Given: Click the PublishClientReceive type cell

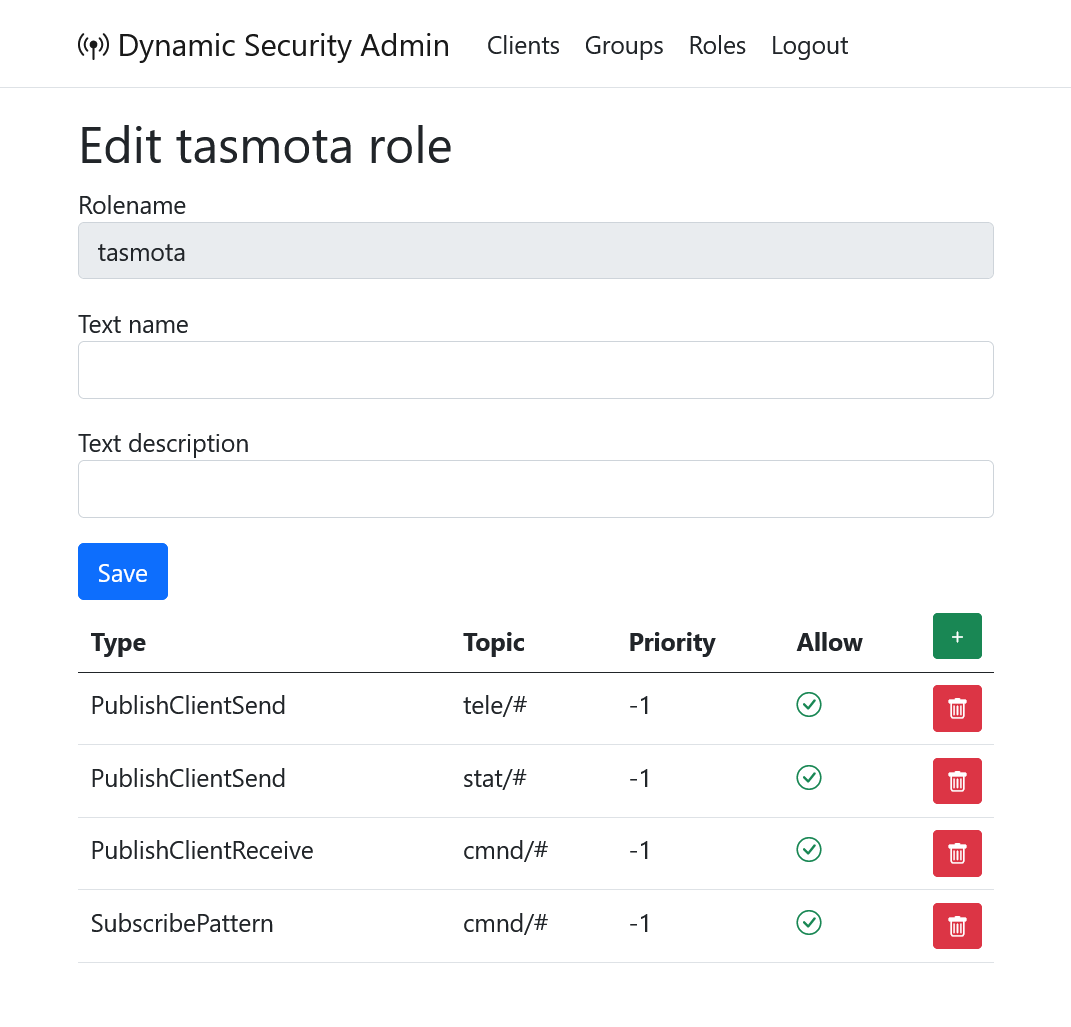Looking at the screenshot, I should (x=202, y=851).
